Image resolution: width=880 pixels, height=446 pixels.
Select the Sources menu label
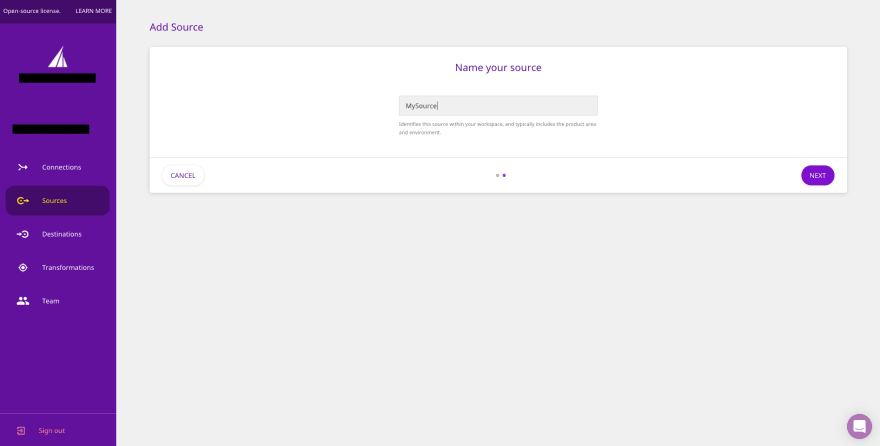[x=54, y=201]
